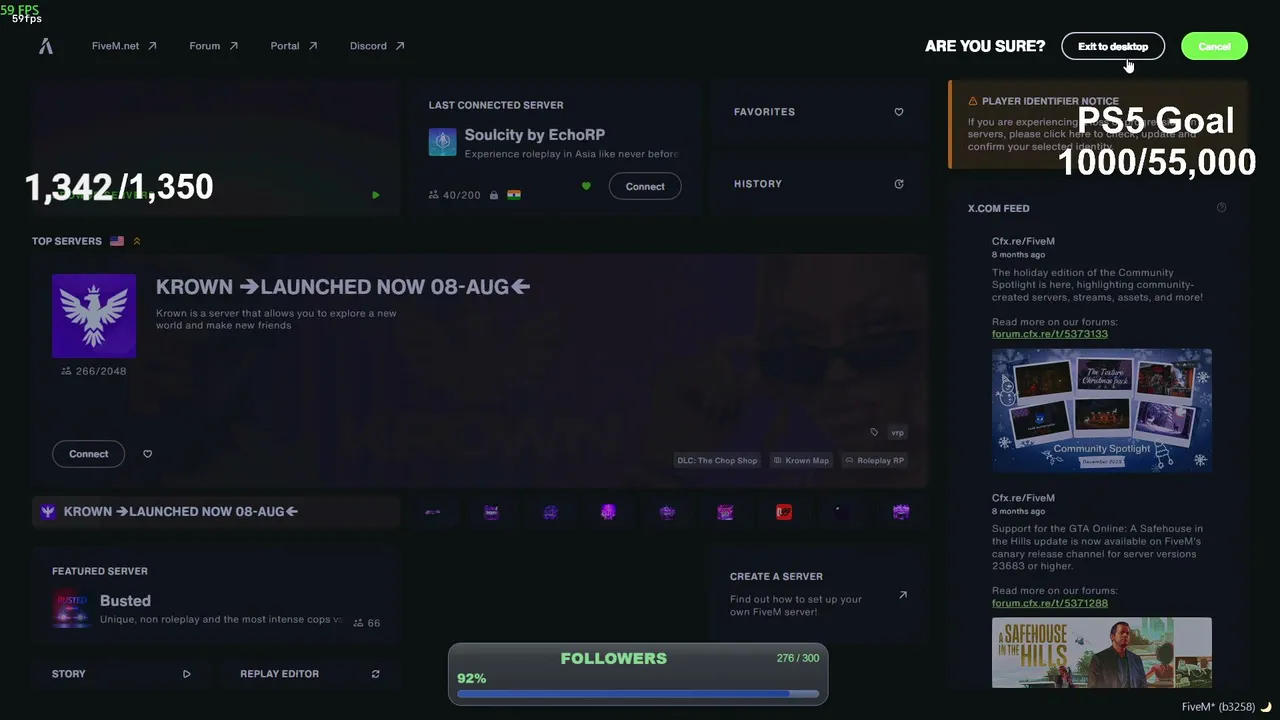Open the Favorites section

[x=819, y=112]
